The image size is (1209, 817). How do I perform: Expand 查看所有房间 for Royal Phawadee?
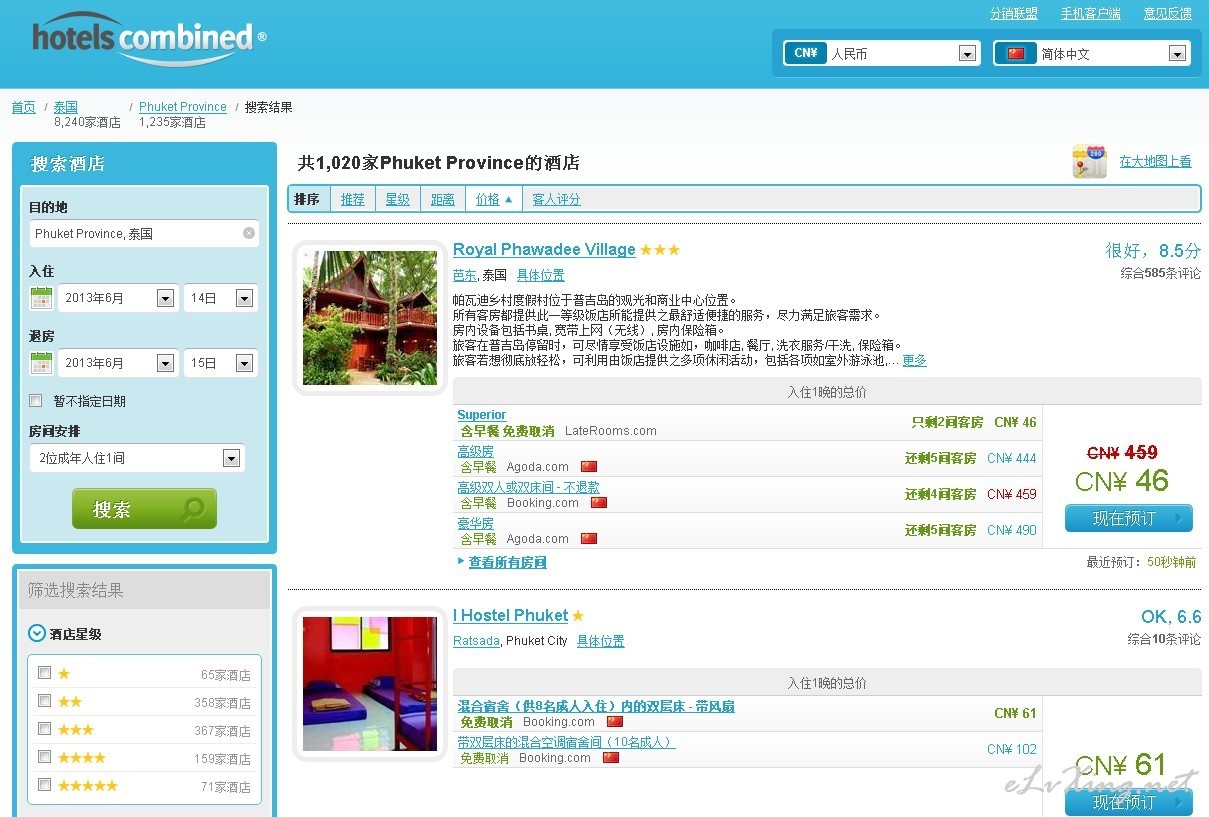tap(507, 563)
